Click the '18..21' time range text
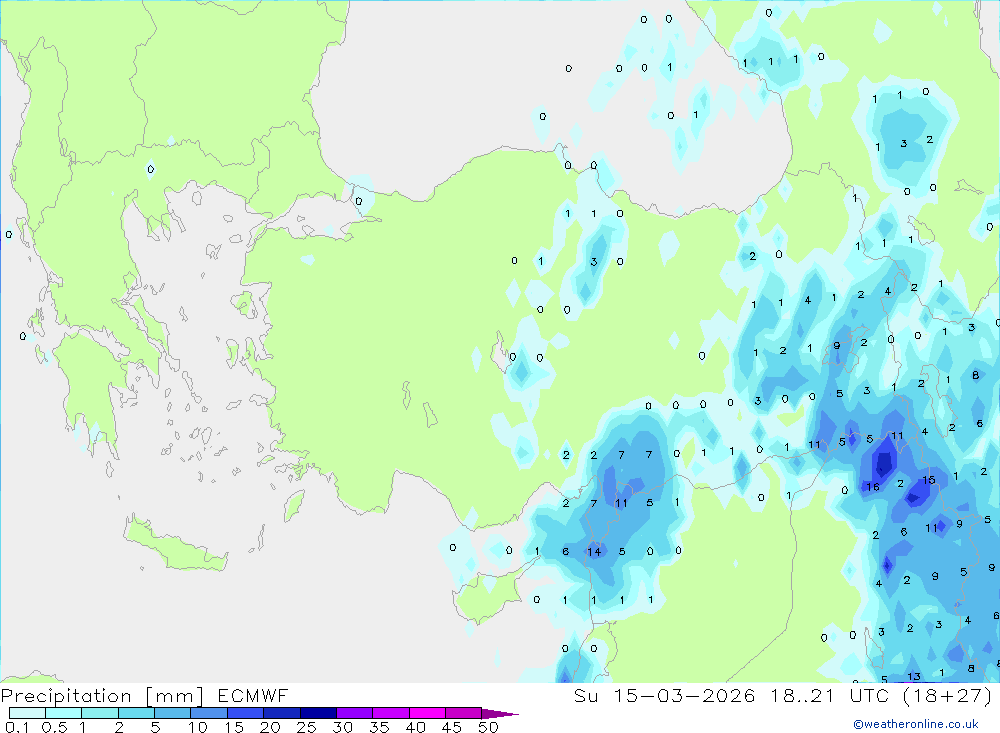The image size is (1000, 733). click(x=802, y=695)
